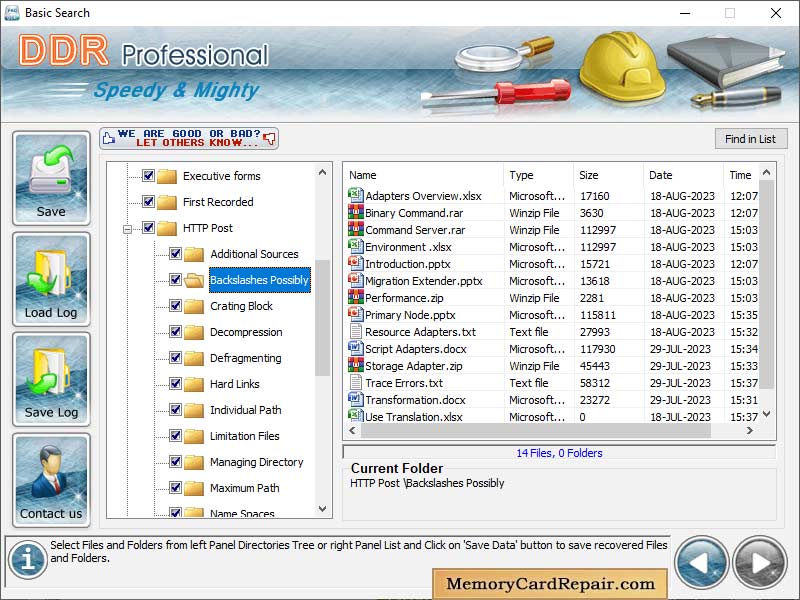The height and width of the screenshot is (600, 800).
Task: Click the Save drive icon button
Action: (51, 178)
